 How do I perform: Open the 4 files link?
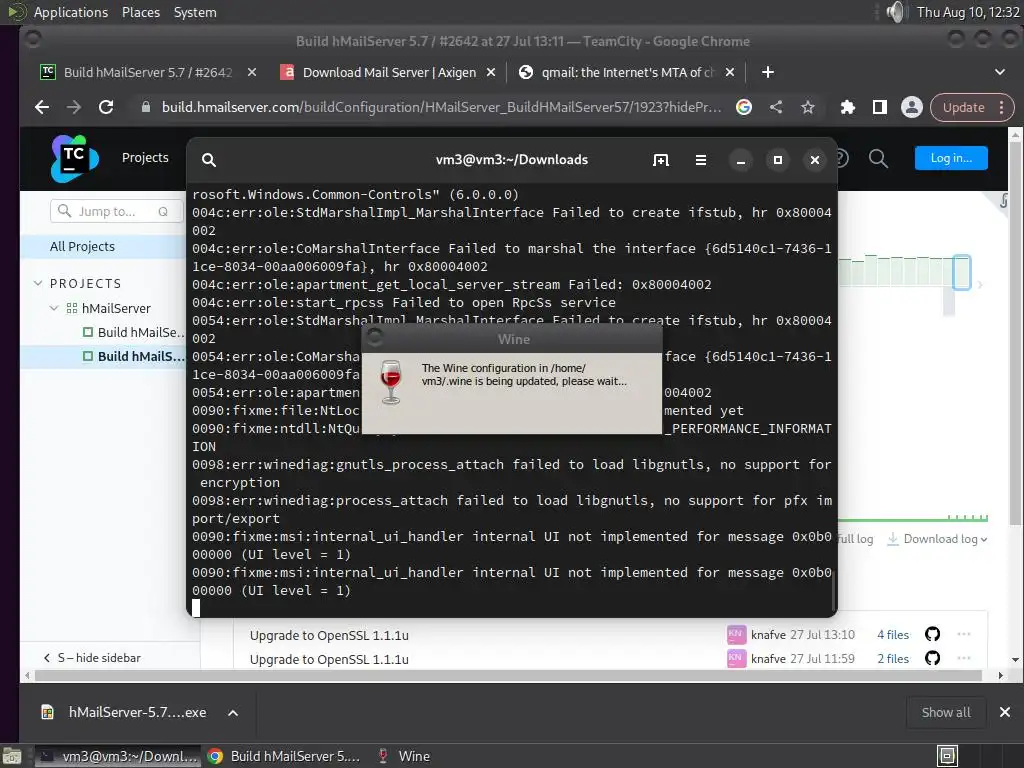click(x=893, y=634)
